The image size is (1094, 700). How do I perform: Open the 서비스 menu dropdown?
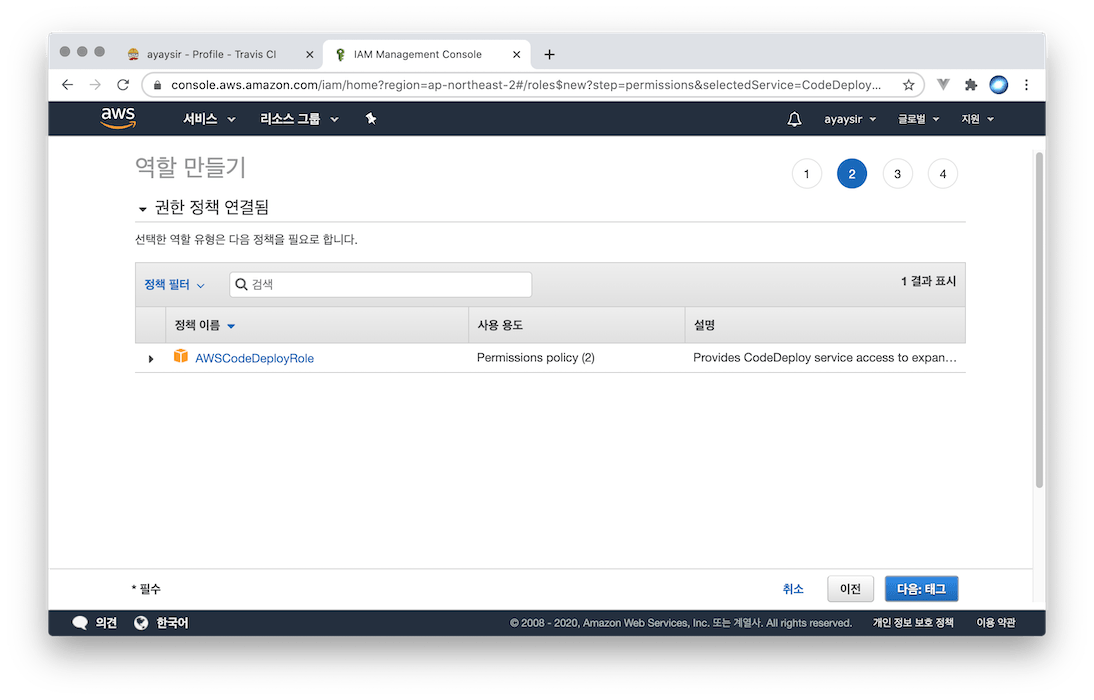coord(209,119)
